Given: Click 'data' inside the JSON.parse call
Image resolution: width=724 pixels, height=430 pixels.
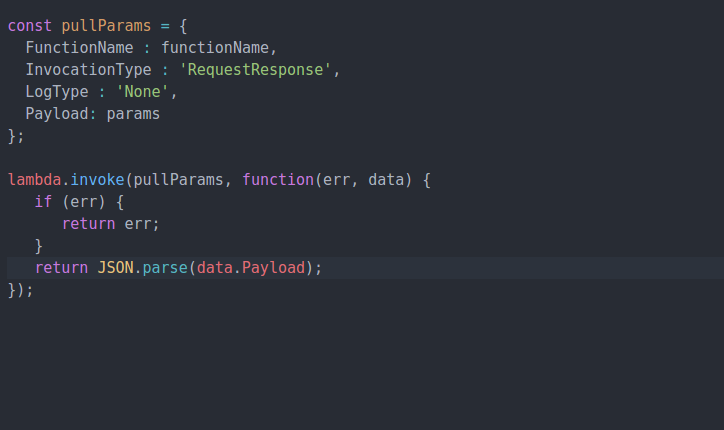Looking at the screenshot, I should 215,268.
